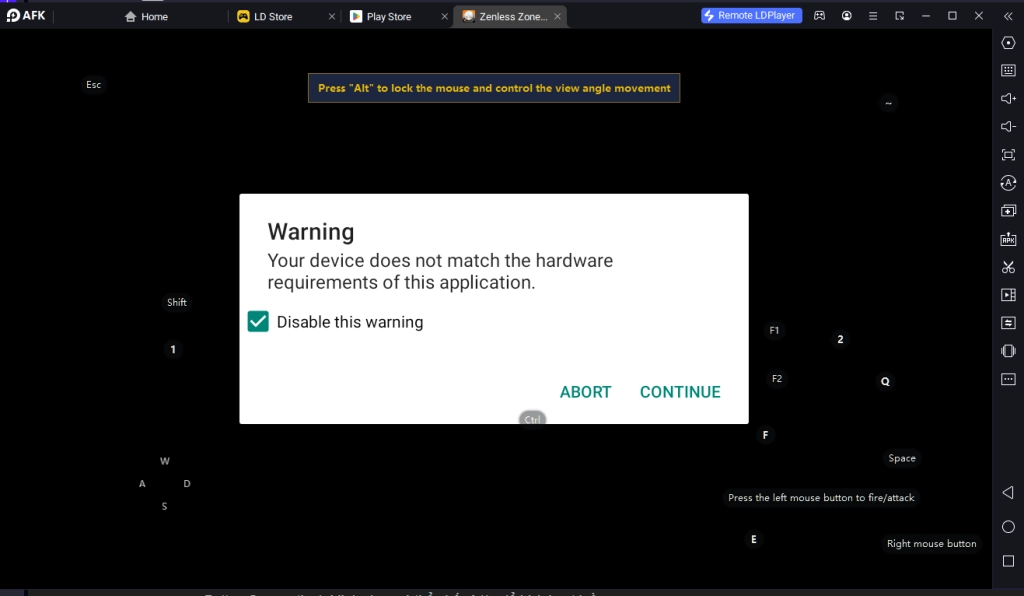This screenshot has width=1024, height=596.
Task: Click the install APK icon
Action: [x=1008, y=239]
